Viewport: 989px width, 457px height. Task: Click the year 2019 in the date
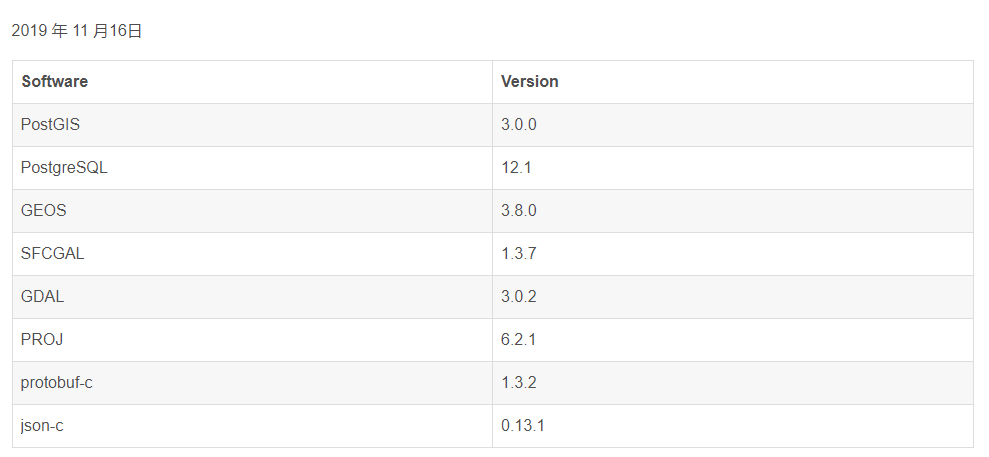[29, 31]
